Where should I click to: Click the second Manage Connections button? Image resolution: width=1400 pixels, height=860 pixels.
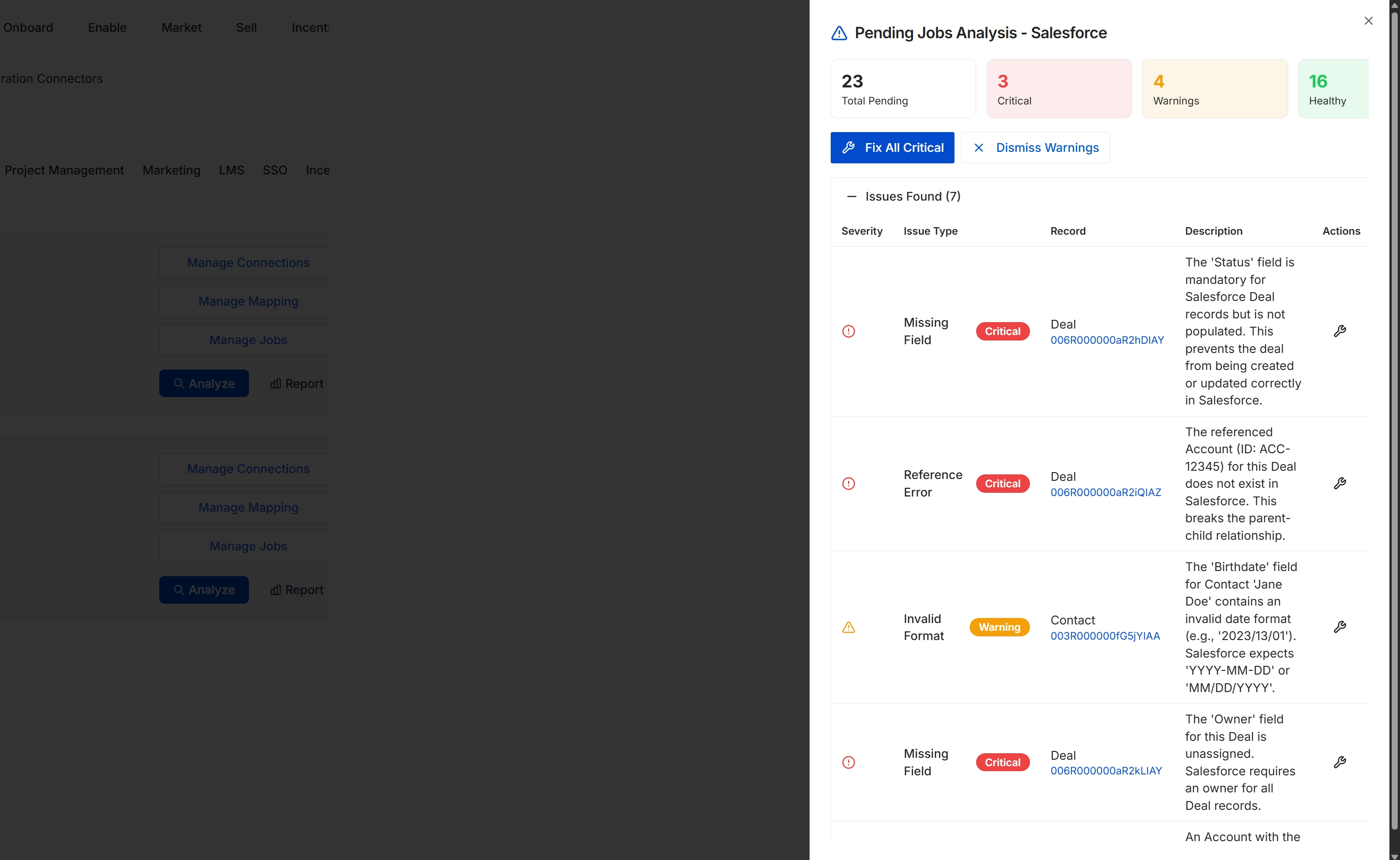click(245, 469)
